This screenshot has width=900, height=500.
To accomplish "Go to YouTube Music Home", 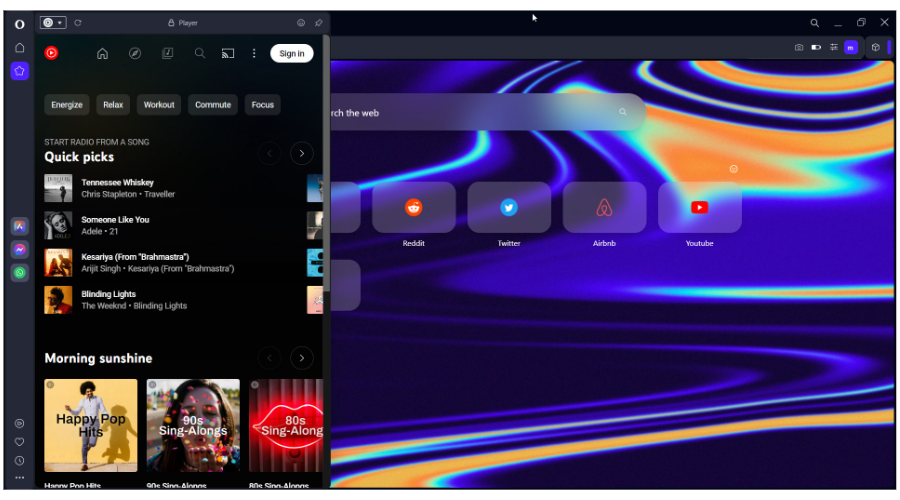I will [102, 53].
